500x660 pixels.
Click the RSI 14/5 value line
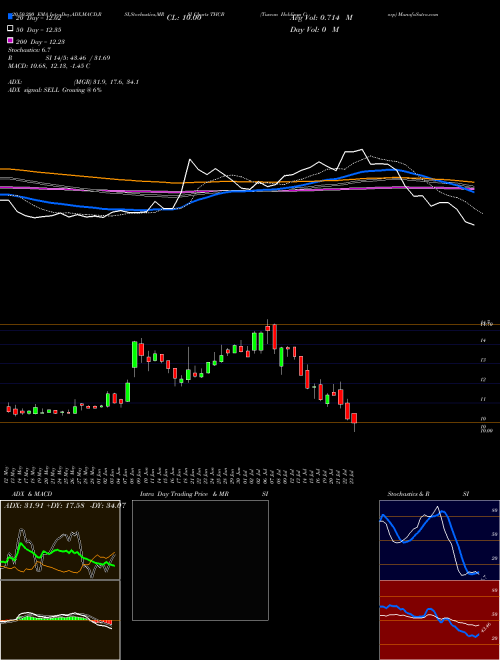(x=59, y=58)
